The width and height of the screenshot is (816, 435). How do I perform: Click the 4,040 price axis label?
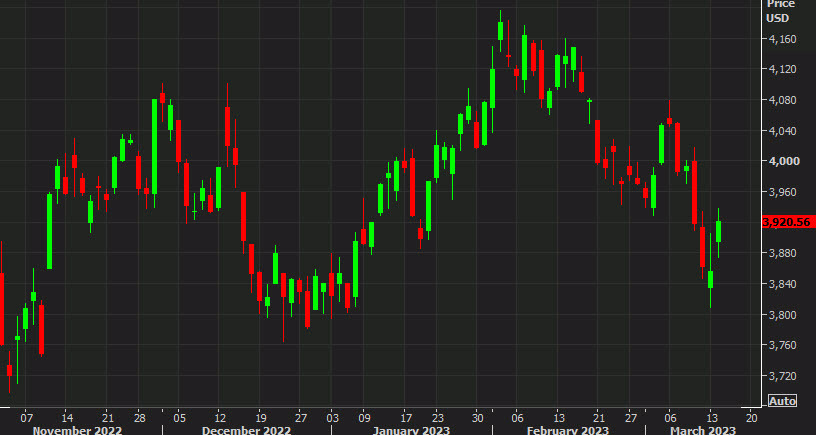coord(784,131)
